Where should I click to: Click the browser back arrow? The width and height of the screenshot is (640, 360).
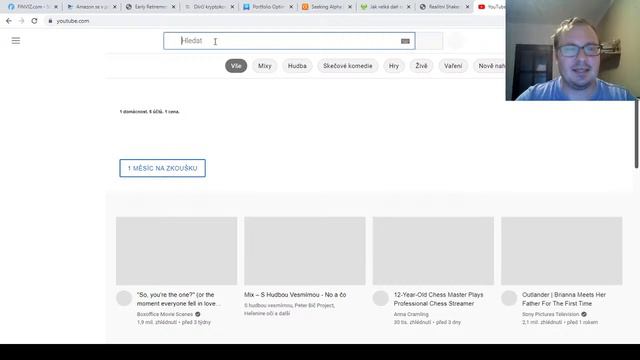click(x=9, y=21)
